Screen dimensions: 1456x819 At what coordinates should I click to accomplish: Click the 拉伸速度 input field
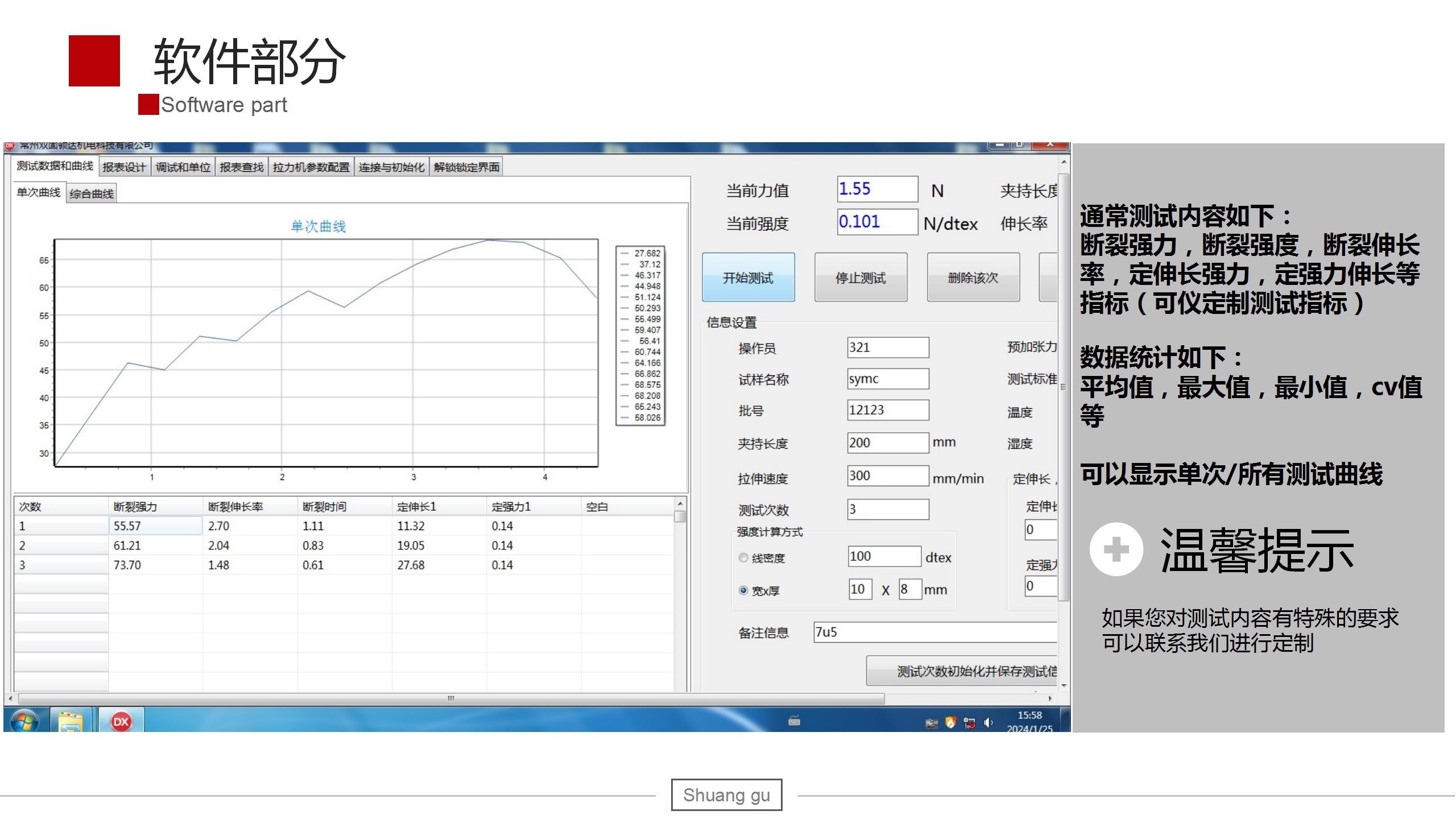(887, 475)
